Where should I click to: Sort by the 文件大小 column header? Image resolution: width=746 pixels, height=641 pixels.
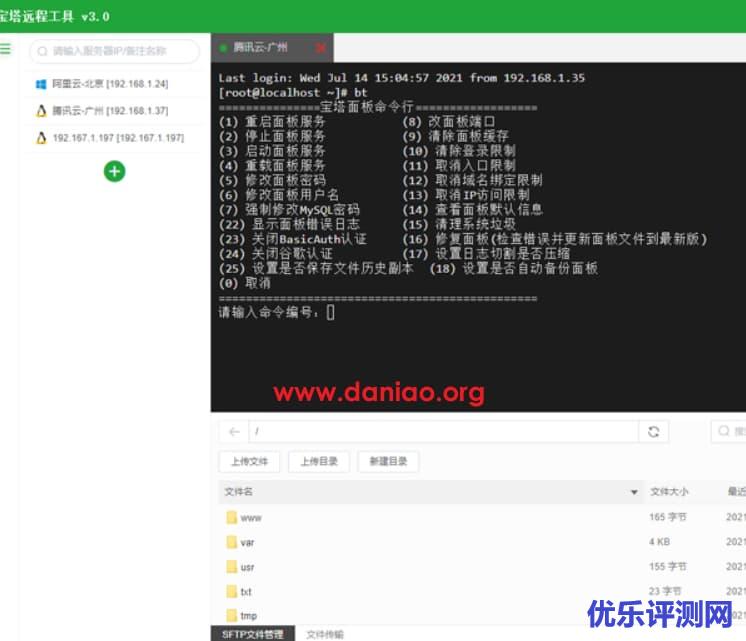(669, 492)
